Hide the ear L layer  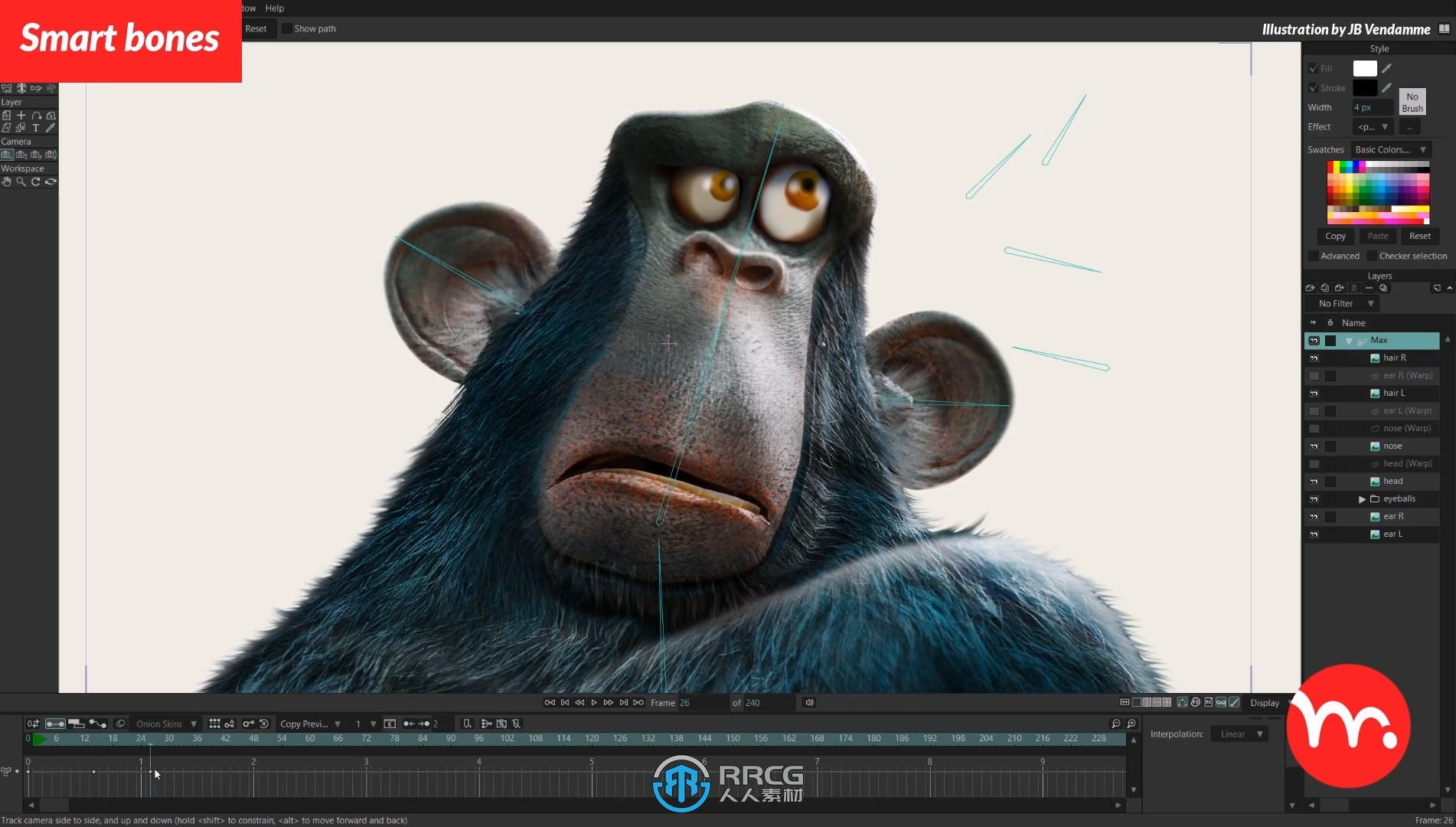coord(1314,534)
